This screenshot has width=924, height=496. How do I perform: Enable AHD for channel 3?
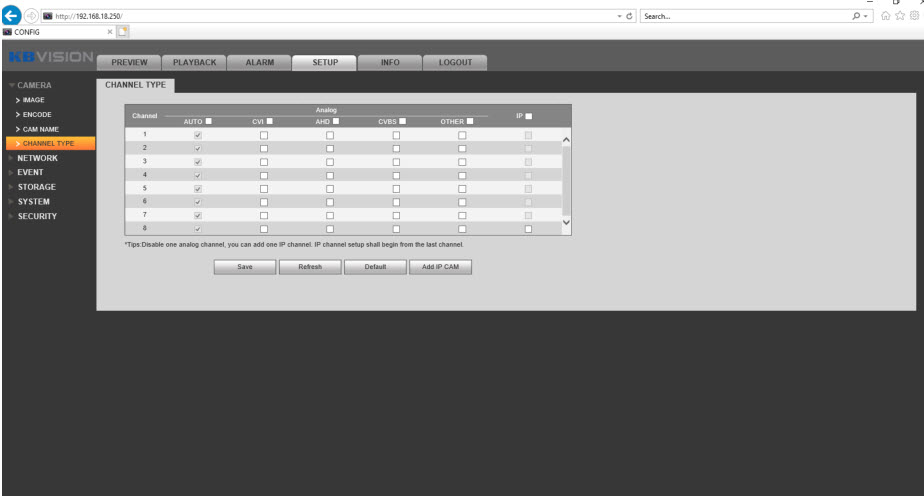pyautogui.click(x=330, y=161)
